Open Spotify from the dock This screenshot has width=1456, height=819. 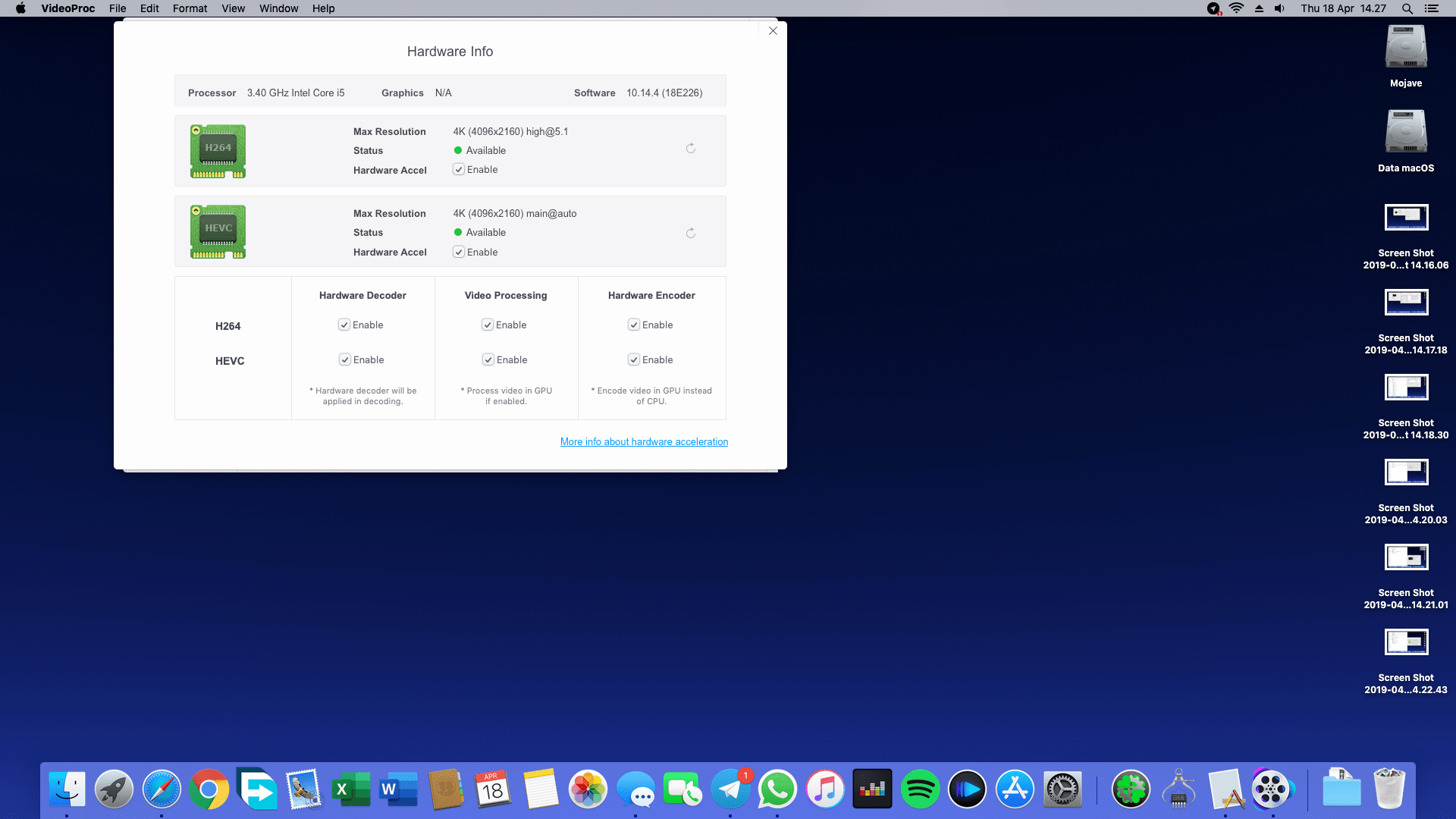click(x=920, y=789)
